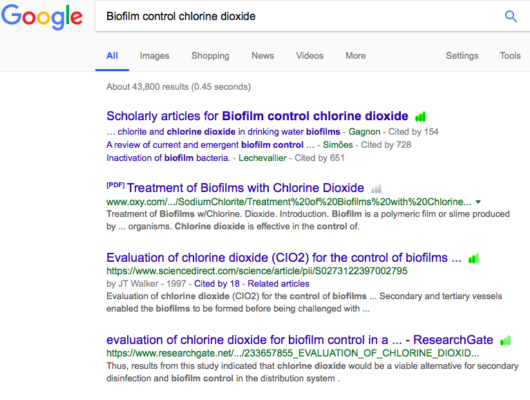Click the blue magnifier search icon
Image resolution: width=530 pixels, height=400 pixels.
click(x=510, y=16)
